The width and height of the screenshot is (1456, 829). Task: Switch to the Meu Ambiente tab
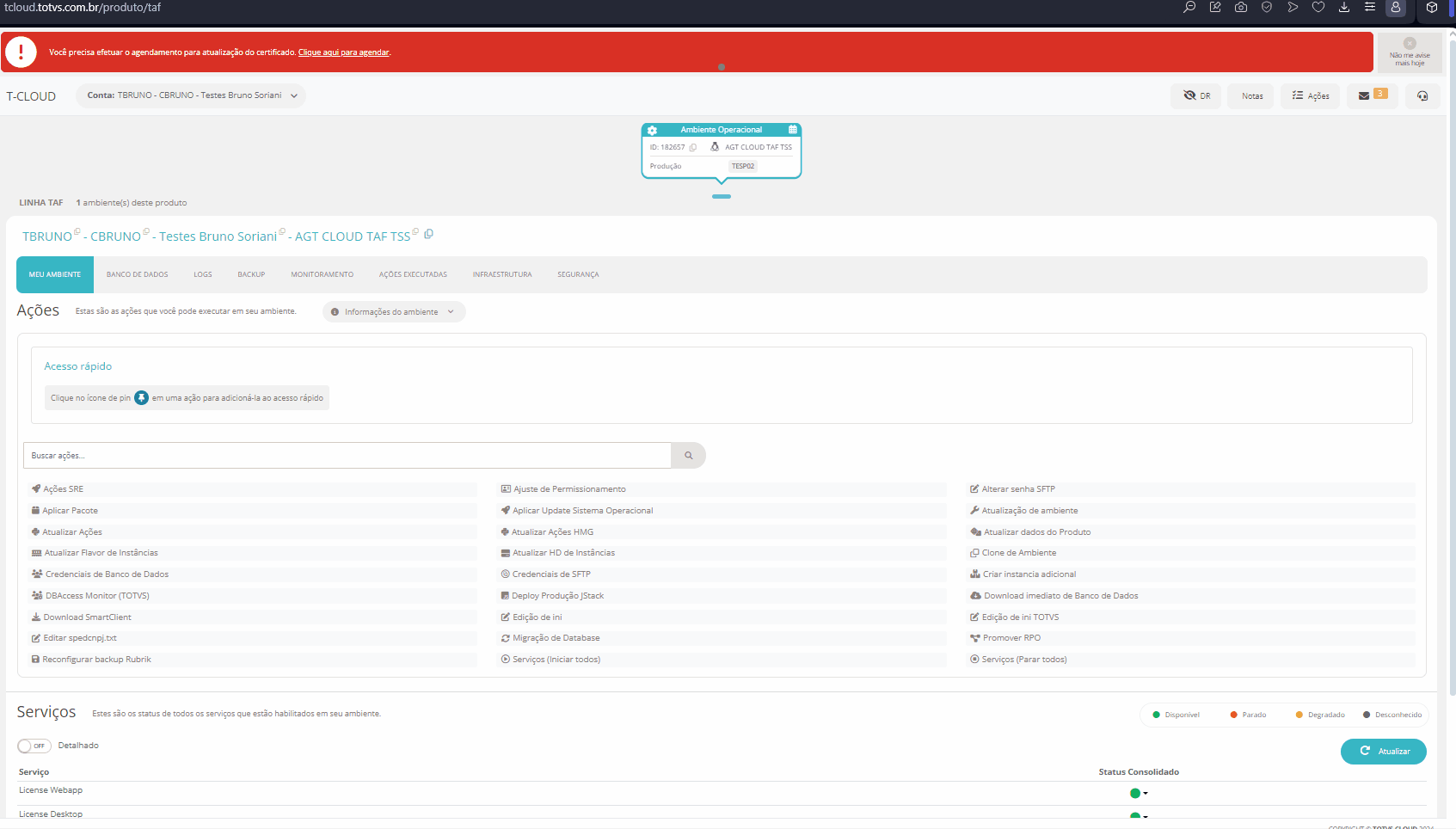pos(55,274)
